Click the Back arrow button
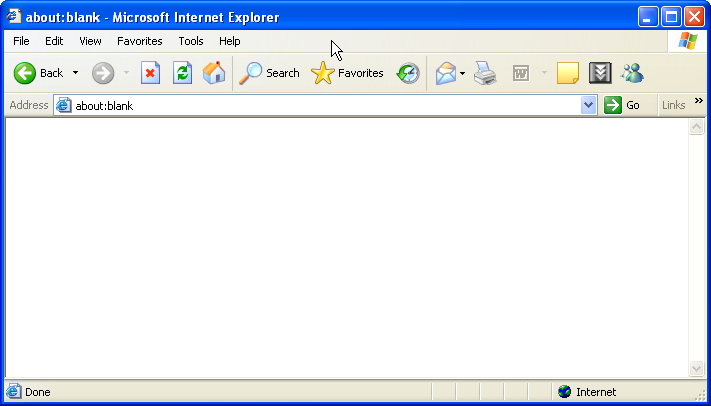Screen dimensions: 711x406 pos(38,73)
